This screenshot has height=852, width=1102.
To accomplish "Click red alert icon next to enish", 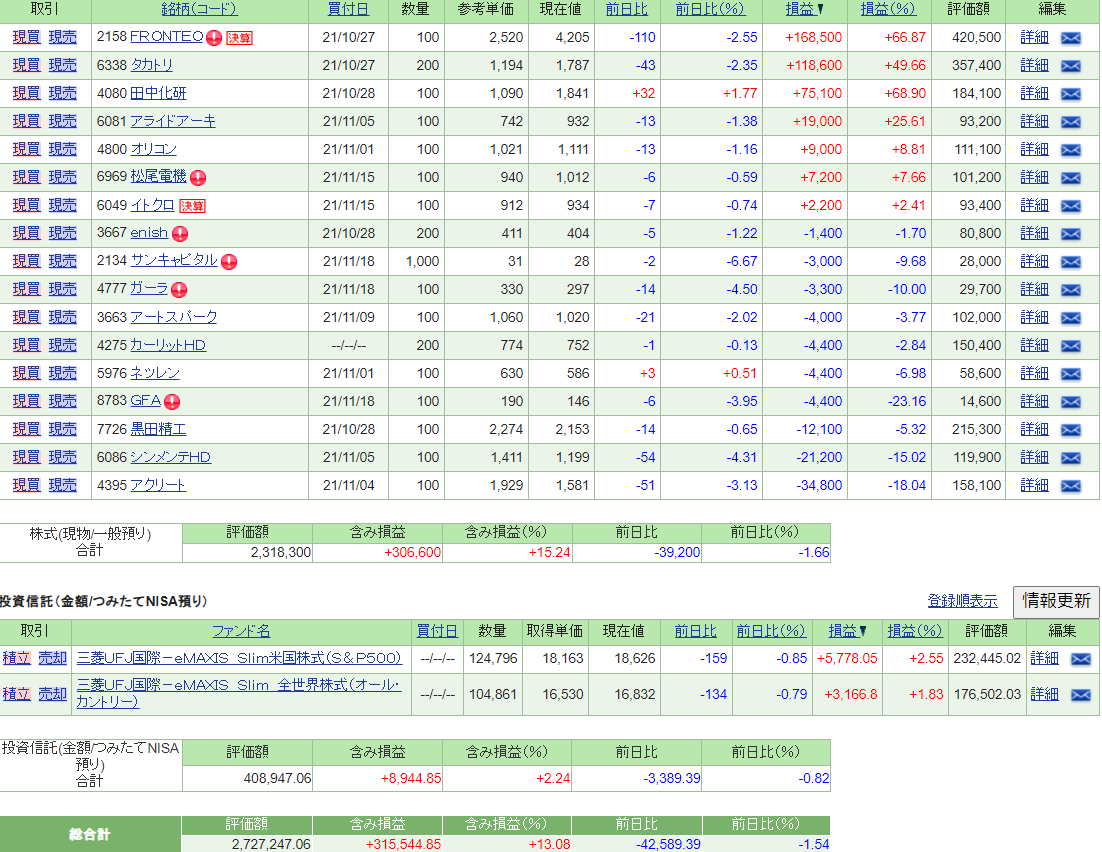I will (180, 234).
